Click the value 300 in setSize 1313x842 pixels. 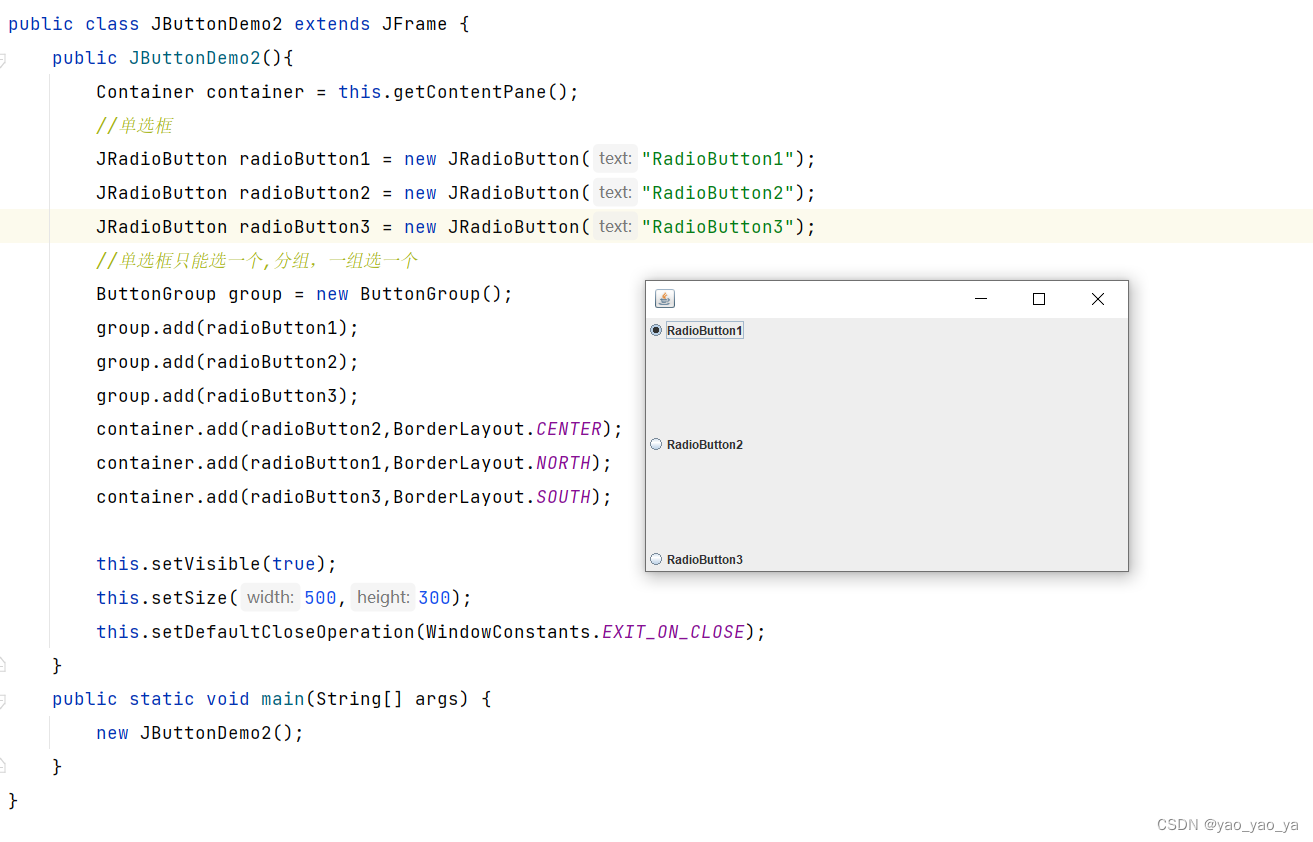click(434, 598)
